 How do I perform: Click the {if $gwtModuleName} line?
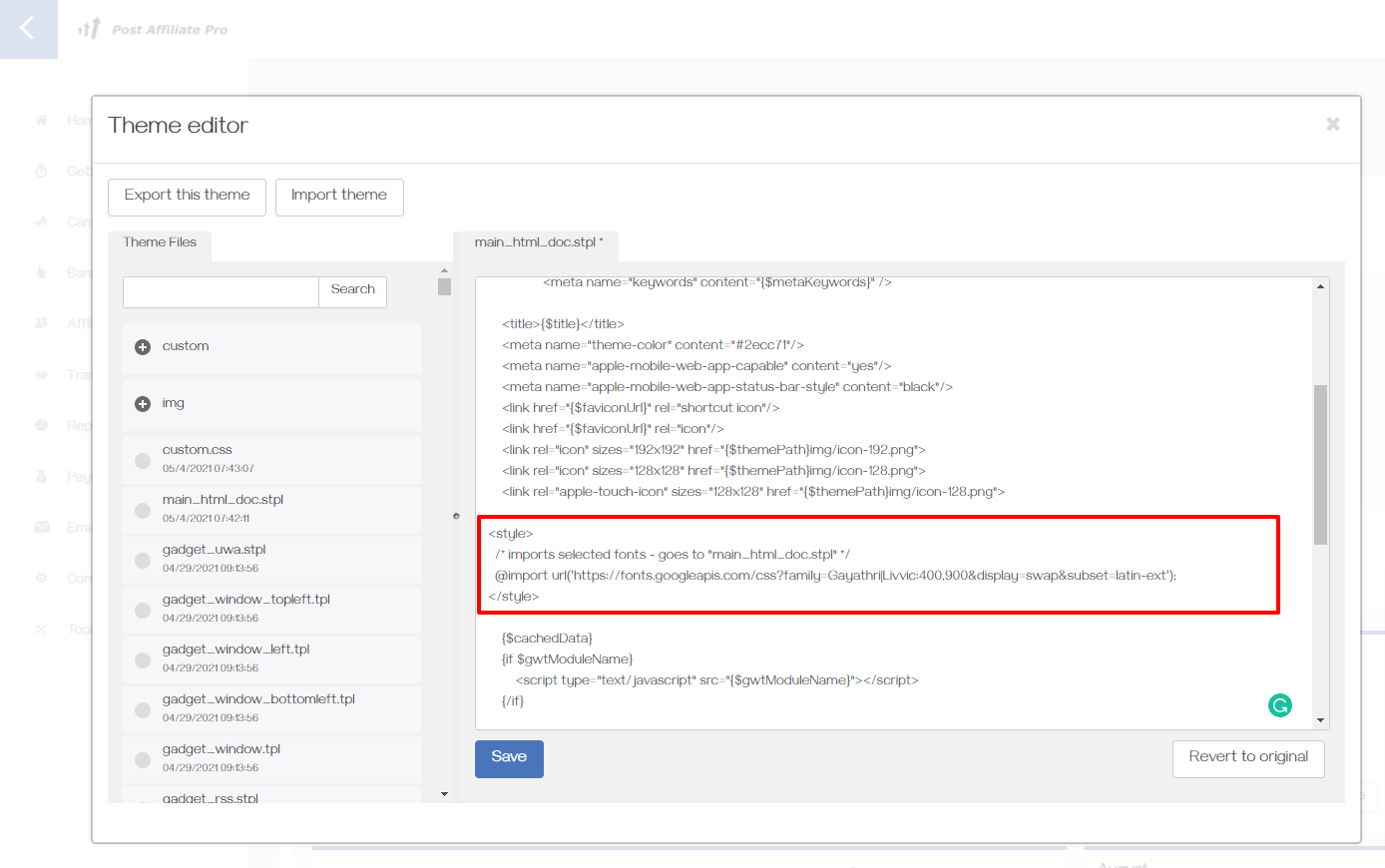pos(567,659)
